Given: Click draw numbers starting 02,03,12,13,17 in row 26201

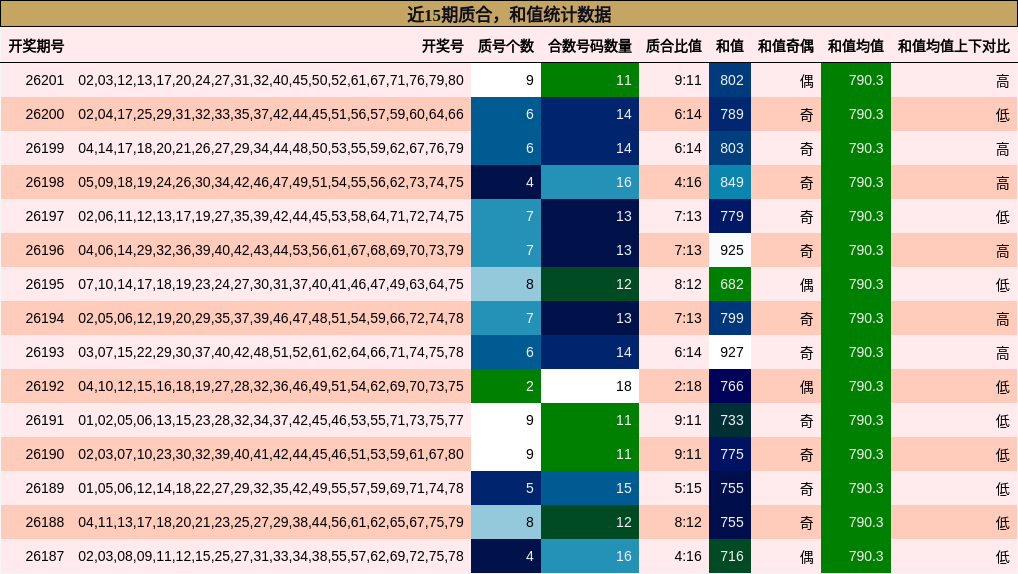Looking at the screenshot, I should [271, 81].
